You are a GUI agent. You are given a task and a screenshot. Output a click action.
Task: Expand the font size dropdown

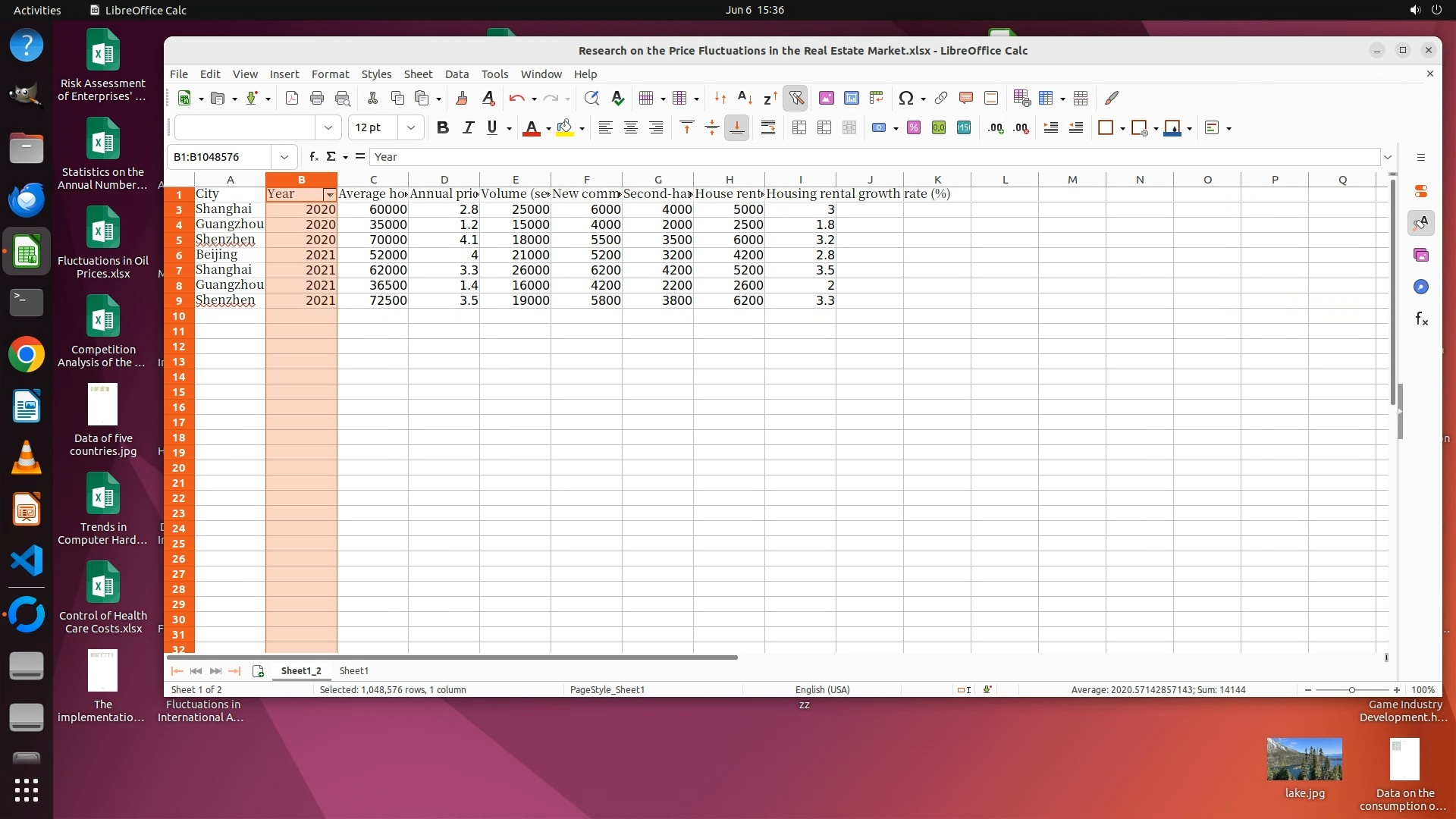coord(411,127)
